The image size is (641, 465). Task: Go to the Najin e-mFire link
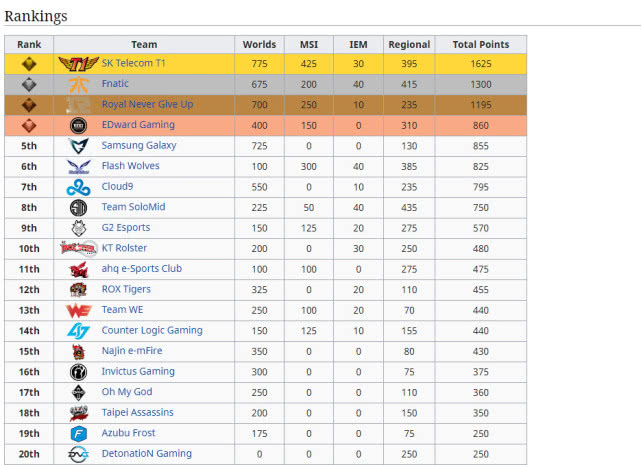[x=132, y=351]
